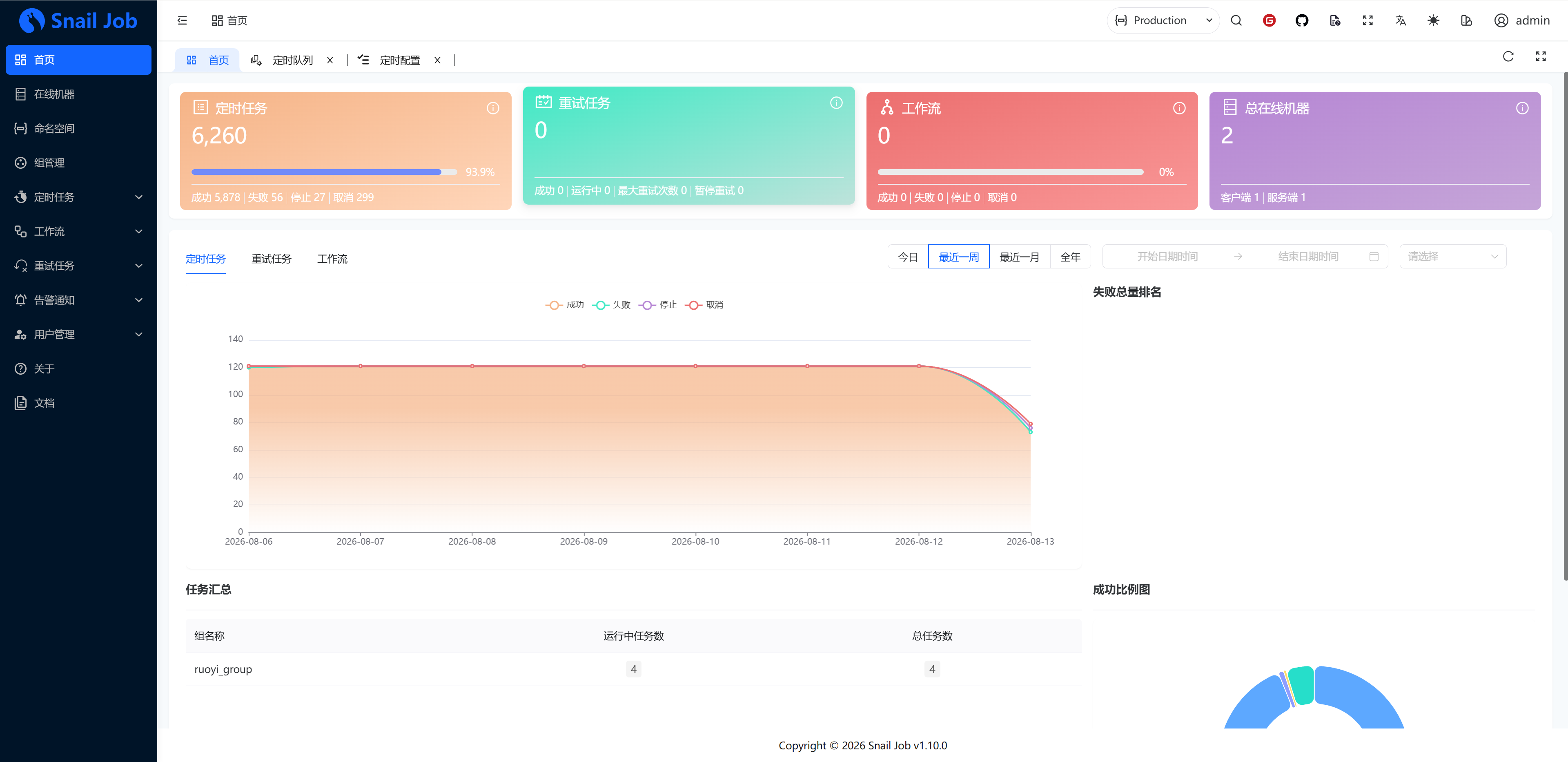Open the global search icon
The height and width of the screenshot is (762, 1568).
coord(1236,21)
